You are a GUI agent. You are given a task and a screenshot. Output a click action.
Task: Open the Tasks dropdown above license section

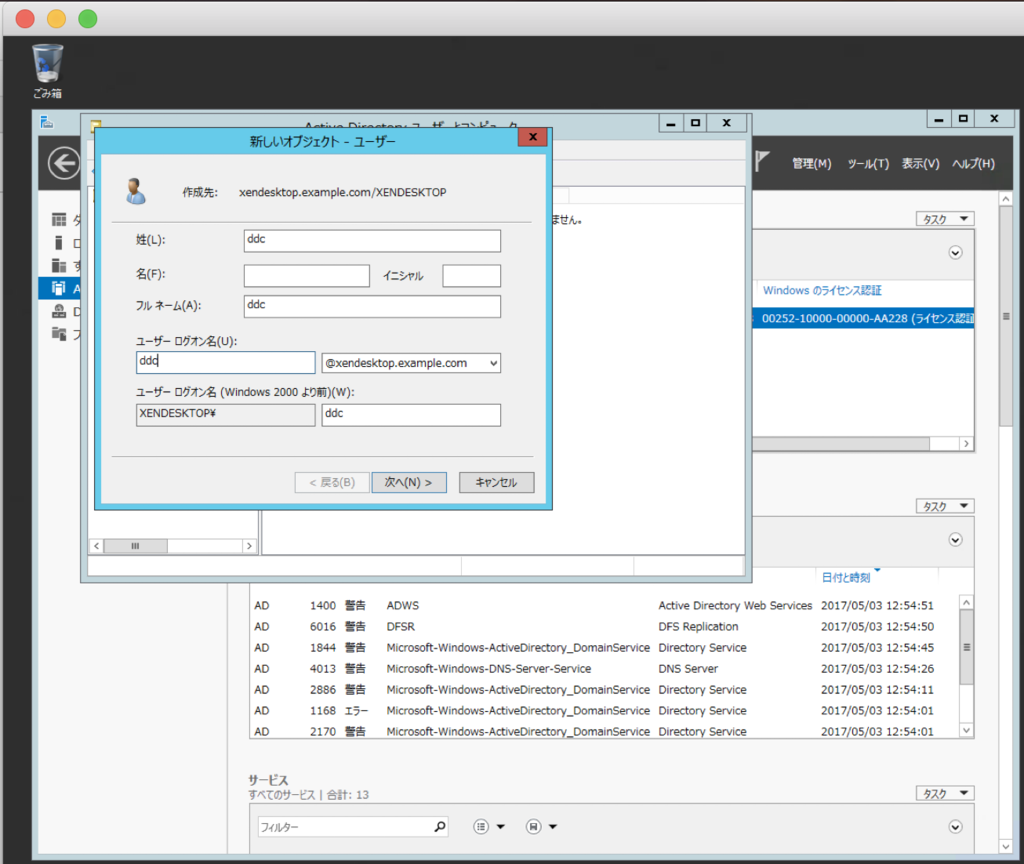(x=945, y=219)
